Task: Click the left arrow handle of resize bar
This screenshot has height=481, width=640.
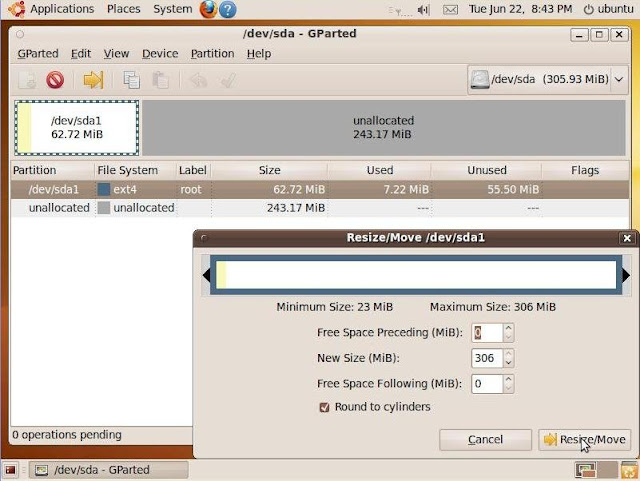Action: click(x=206, y=275)
